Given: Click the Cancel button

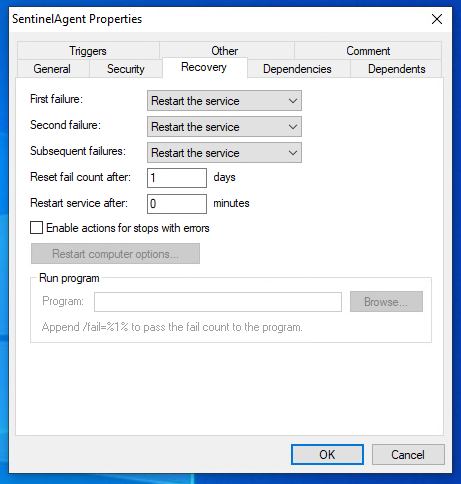Looking at the screenshot, I should point(408,454).
